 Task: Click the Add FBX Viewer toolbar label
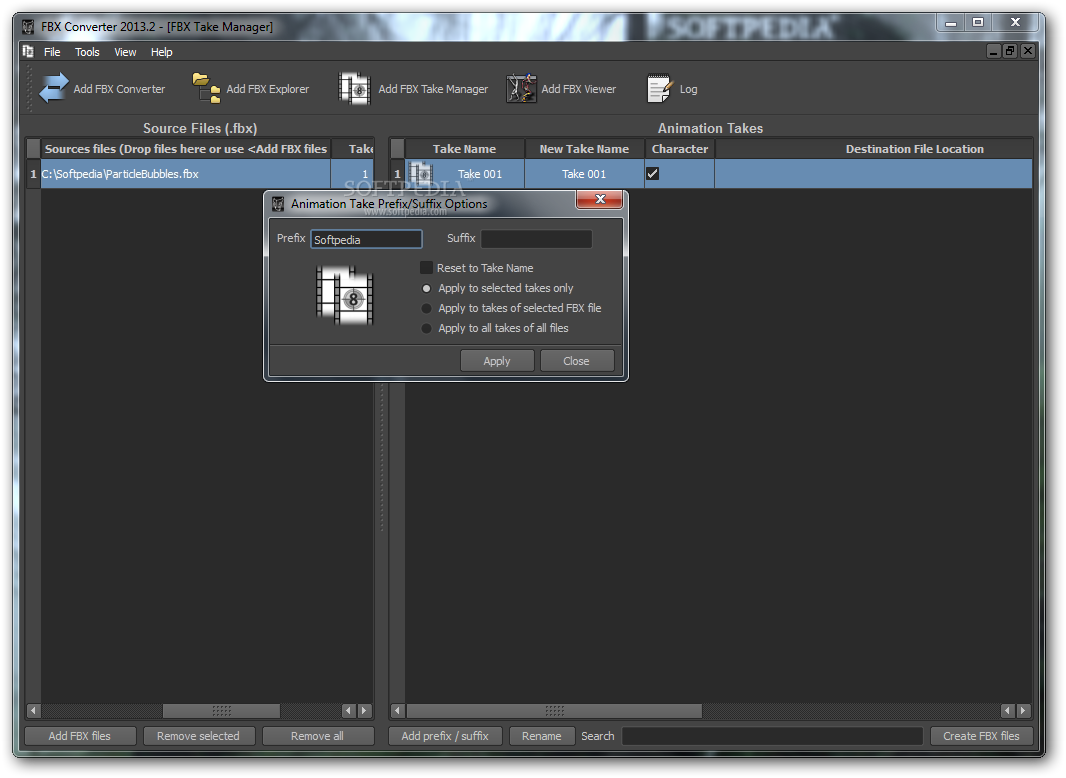(x=579, y=89)
